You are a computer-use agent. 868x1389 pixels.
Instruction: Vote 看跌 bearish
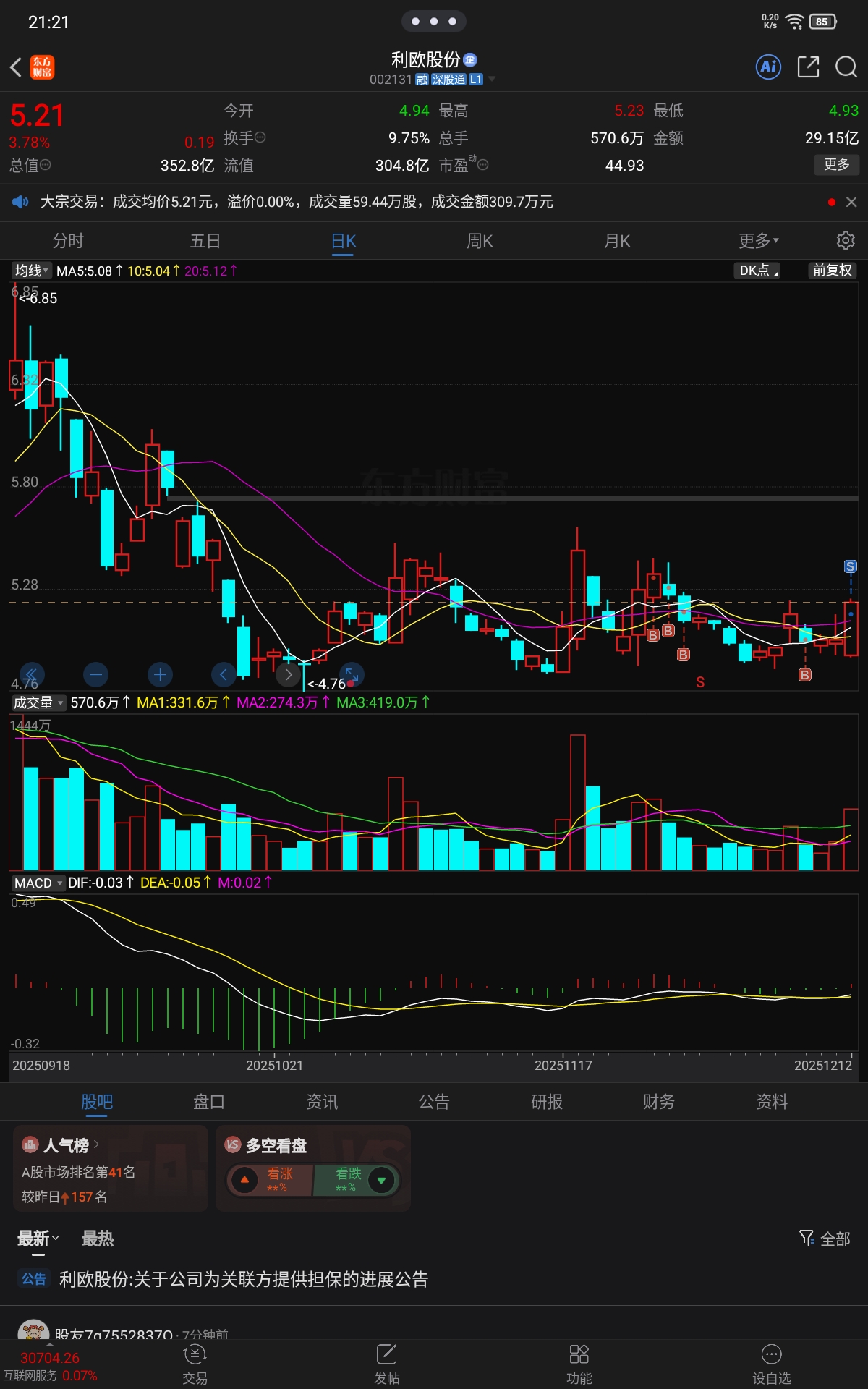coord(356,1180)
